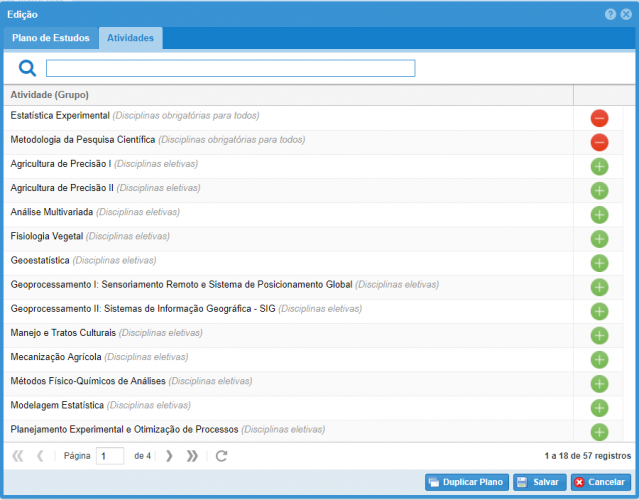The width and height of the screenshot is (639, 500).
Task: Add Análise Multivariada with green plus
Action: pyautogui.click(x=599, y=214)
